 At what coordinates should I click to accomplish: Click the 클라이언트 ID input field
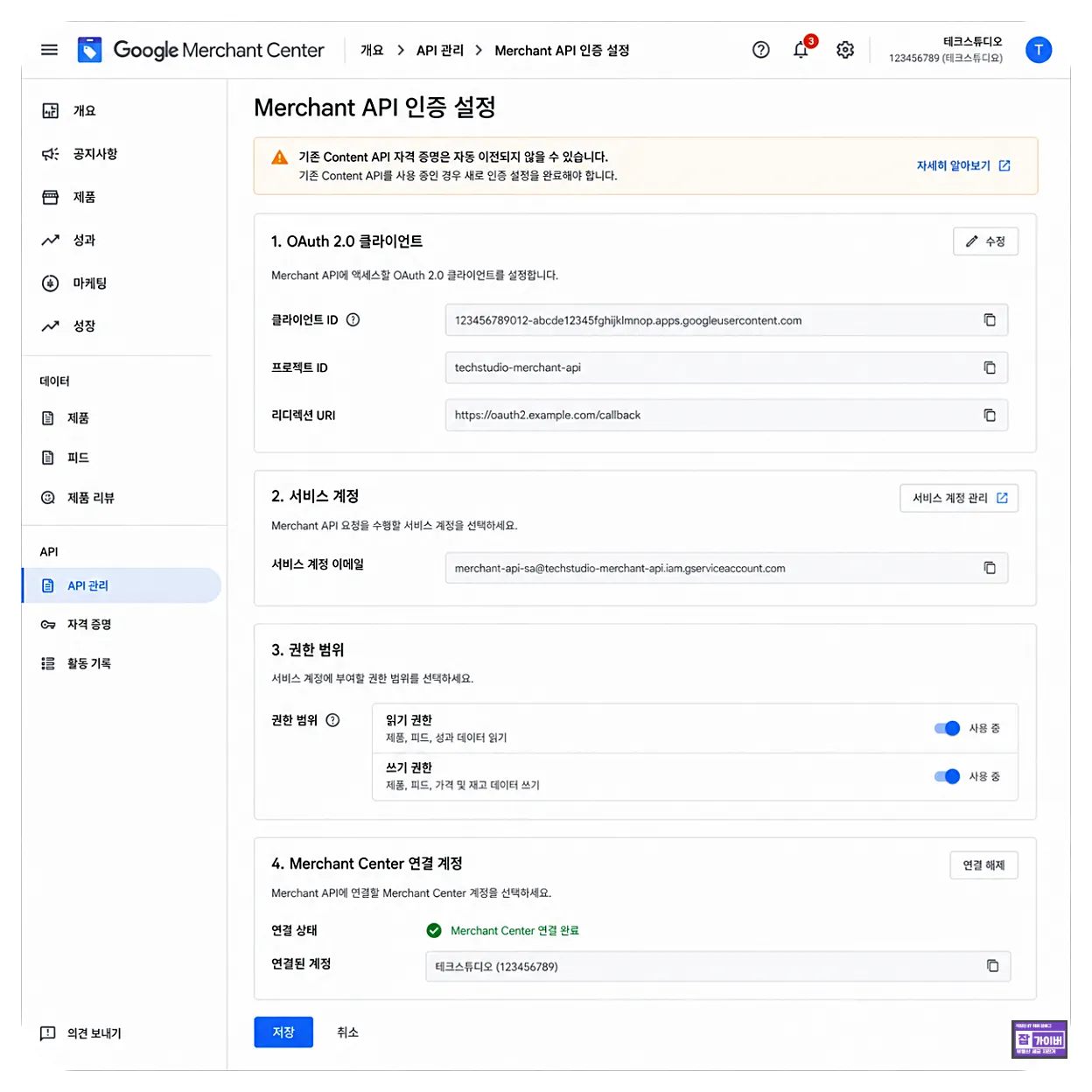click(726, 320)
